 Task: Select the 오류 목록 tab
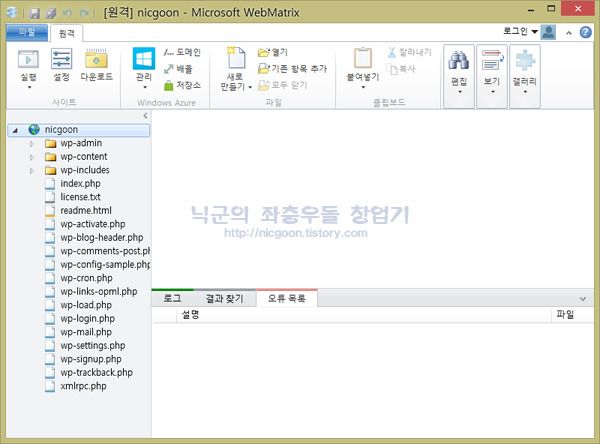(287, 298)
